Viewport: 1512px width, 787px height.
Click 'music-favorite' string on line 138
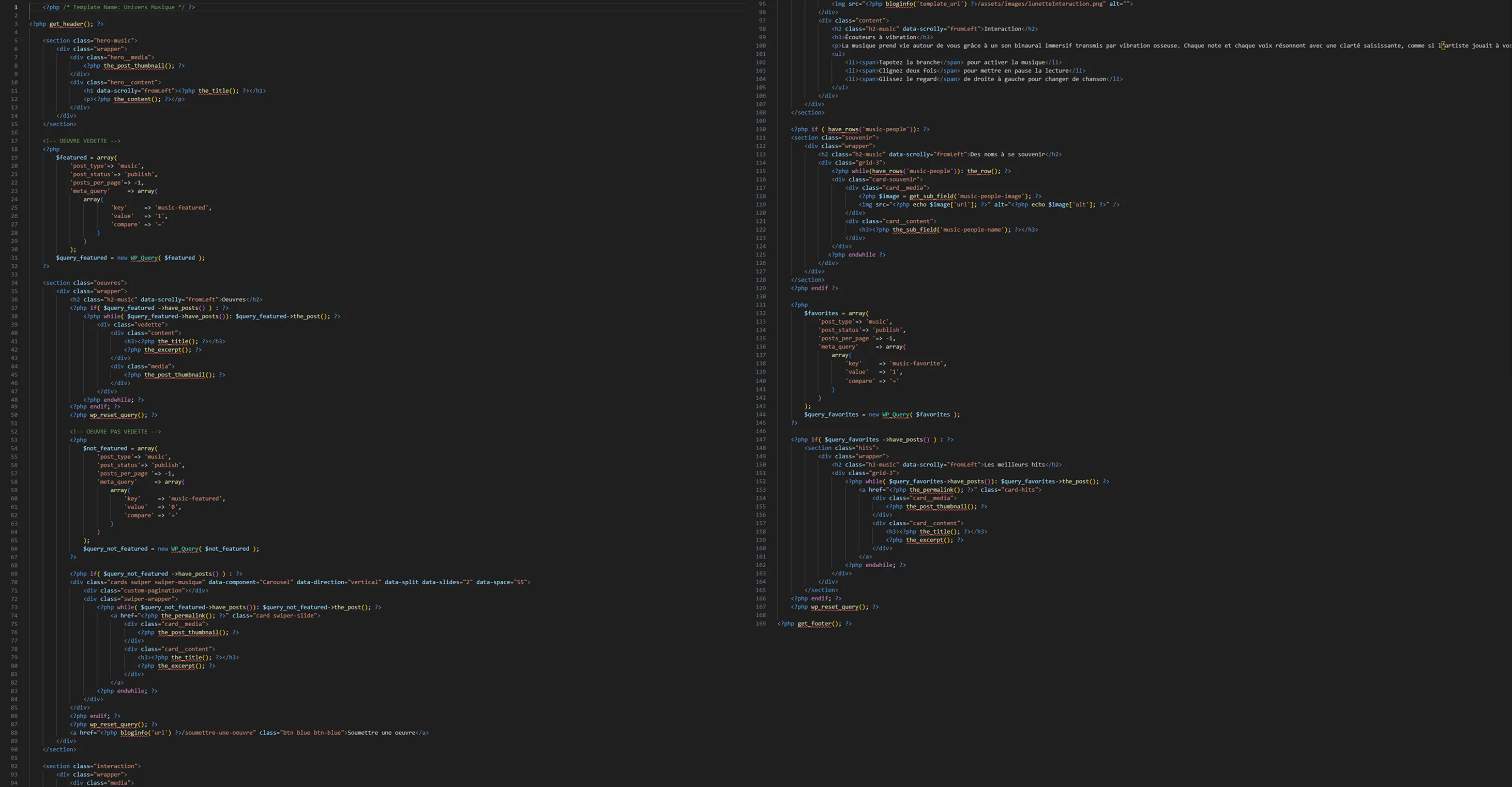pyautogui.click(x=917, y=364)
